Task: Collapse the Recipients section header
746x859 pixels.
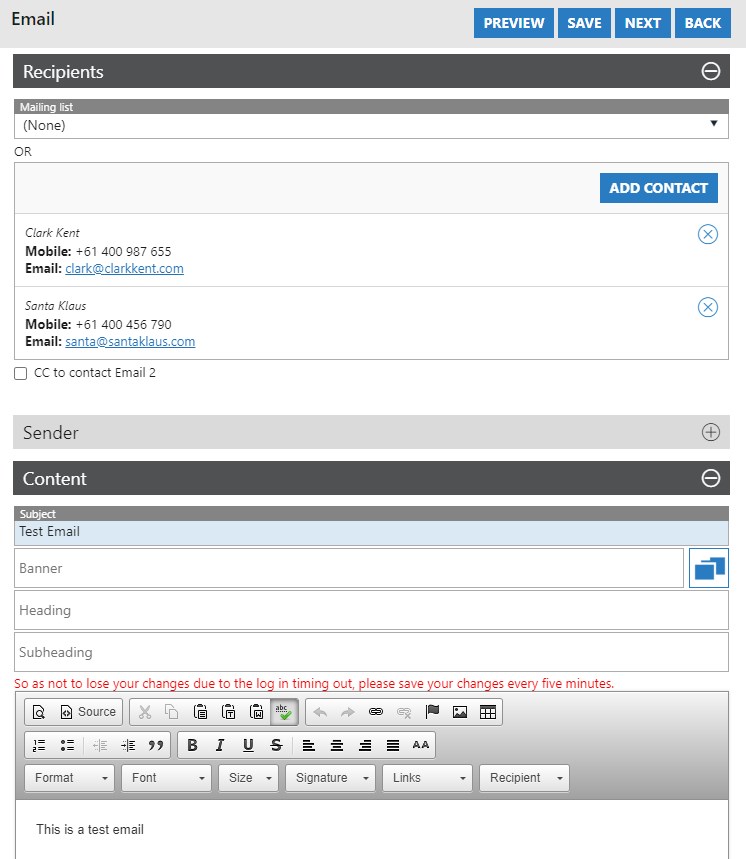Action: click(x=710, y=72)
